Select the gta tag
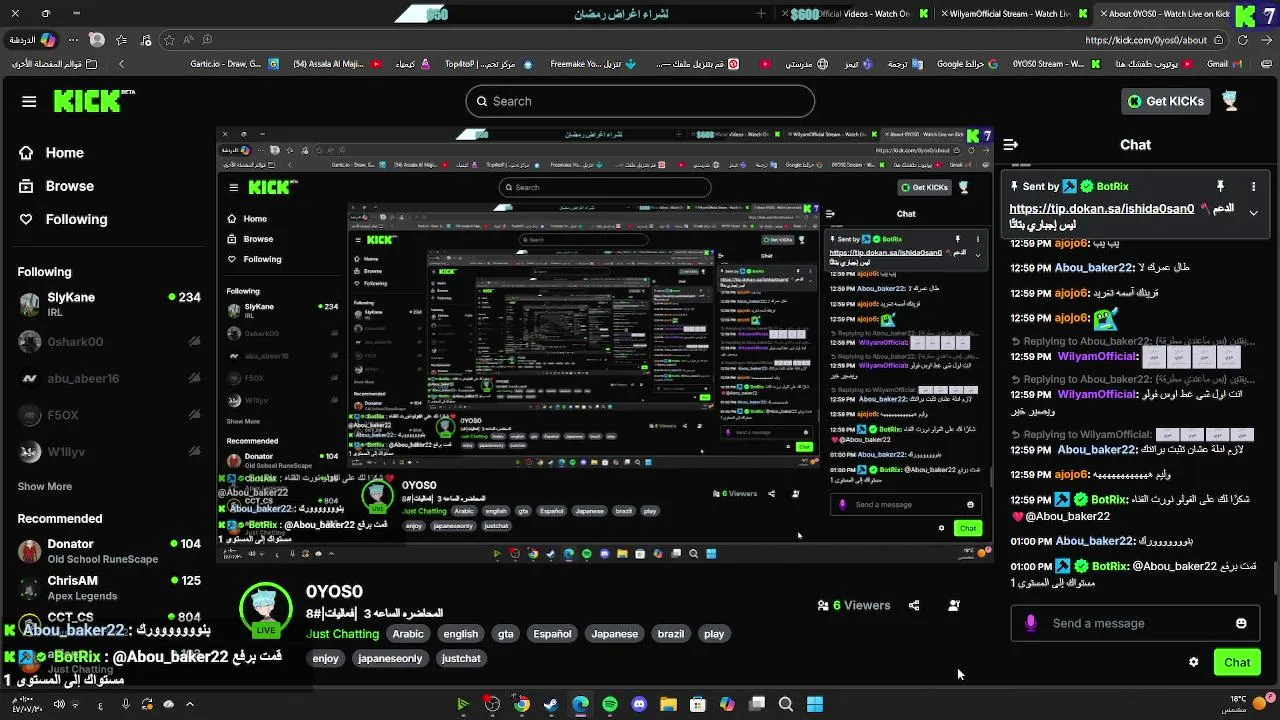 [506, 634]
